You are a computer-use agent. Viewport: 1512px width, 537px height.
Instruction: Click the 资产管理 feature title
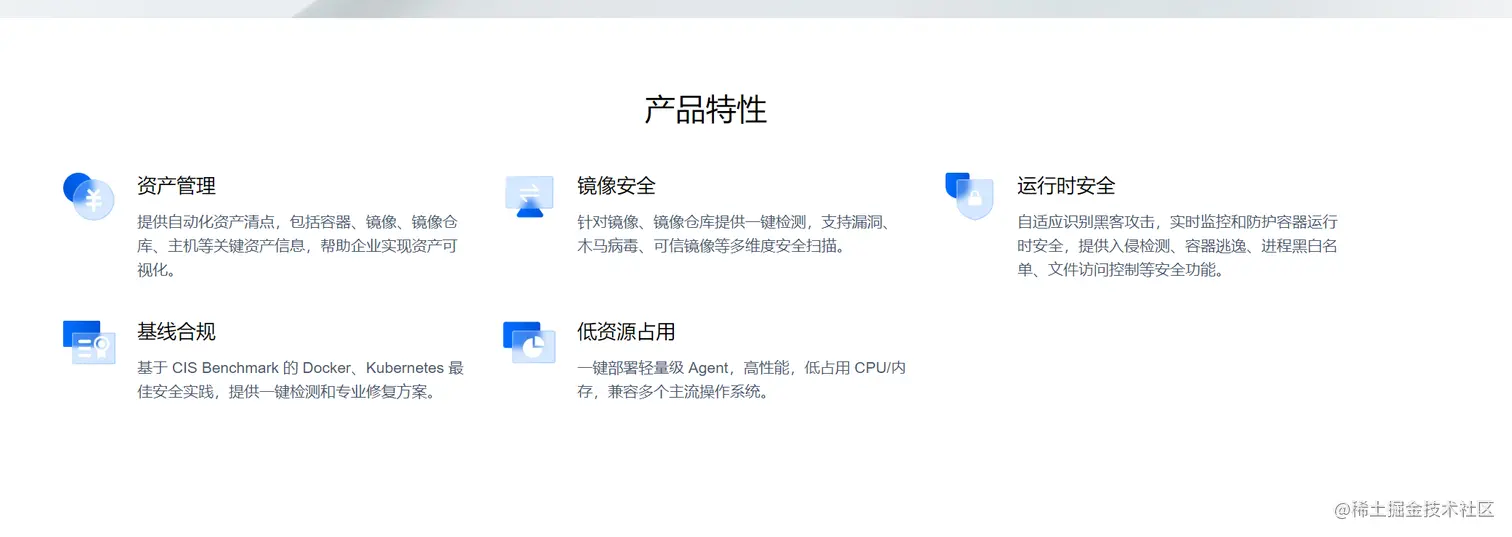176,186
